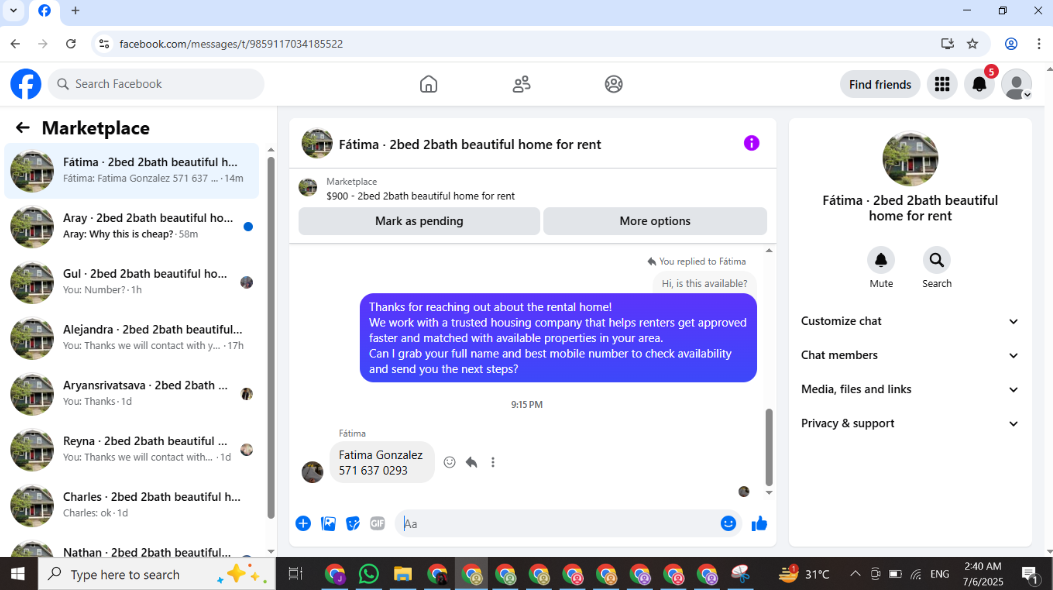
Task: Open Task View on taskbar
Action: click(x=295, y=574)
